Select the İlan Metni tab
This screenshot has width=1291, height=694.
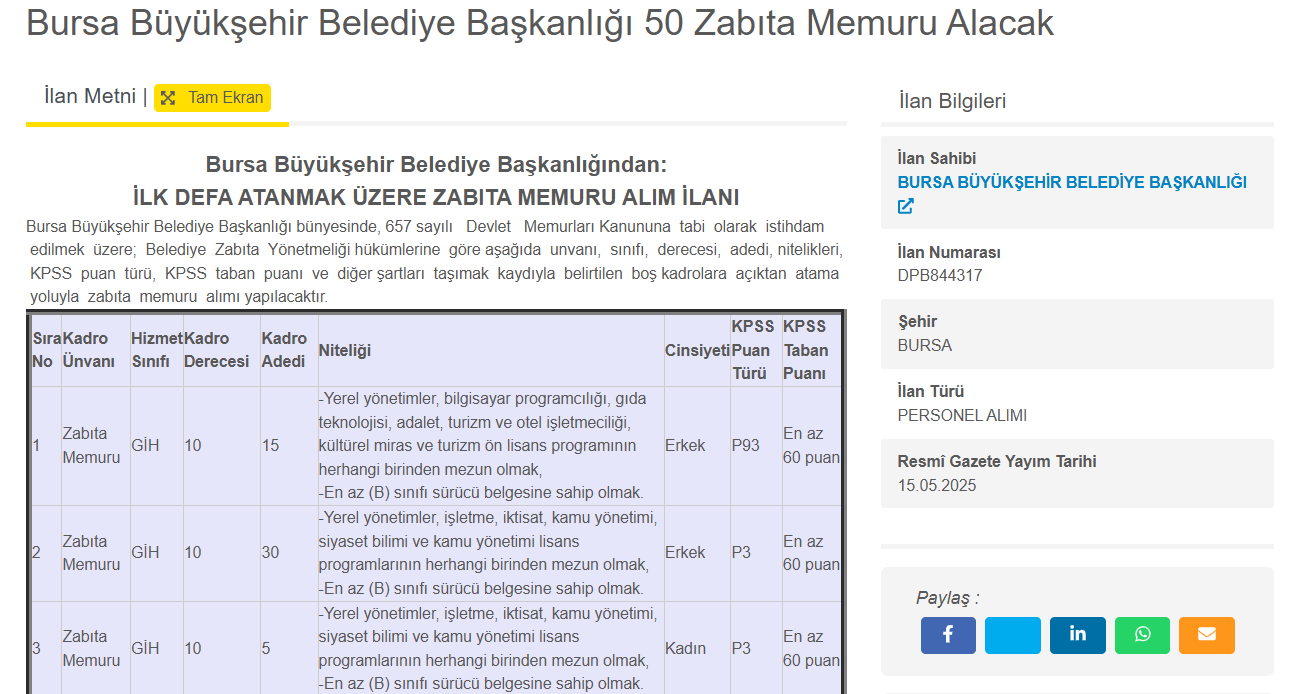pyautogui.click(x=90, y=97)
